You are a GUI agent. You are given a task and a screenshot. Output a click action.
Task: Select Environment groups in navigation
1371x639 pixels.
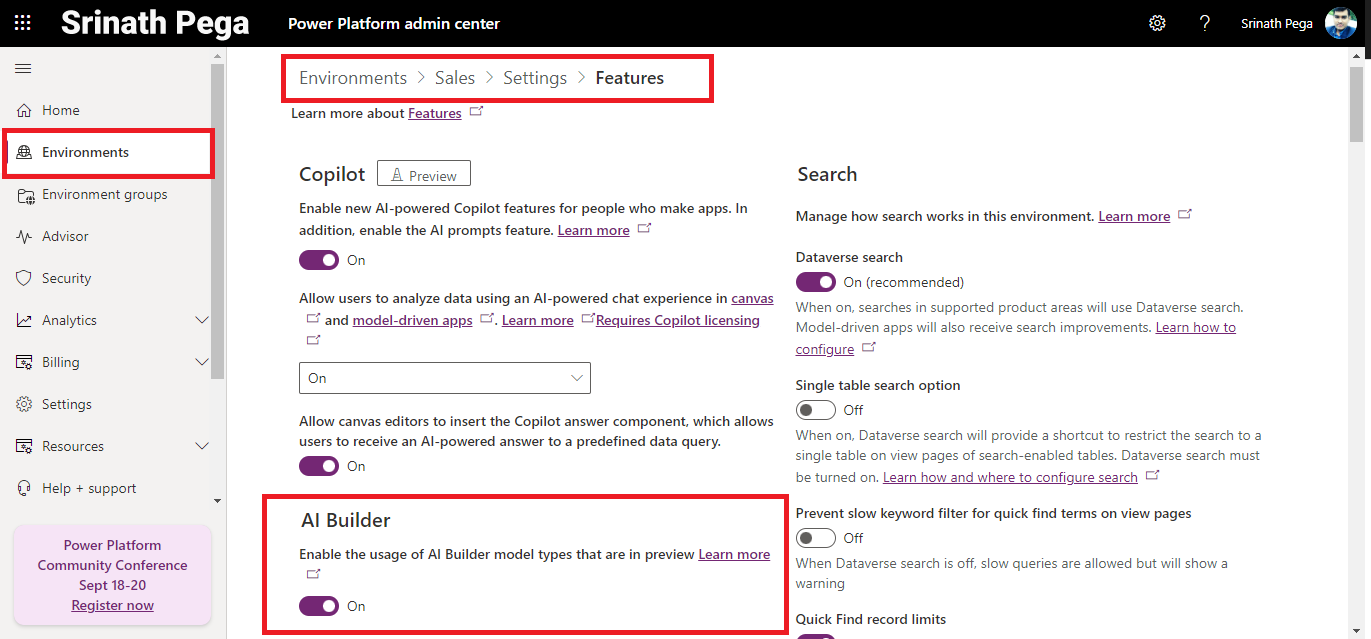coord(104,194)
